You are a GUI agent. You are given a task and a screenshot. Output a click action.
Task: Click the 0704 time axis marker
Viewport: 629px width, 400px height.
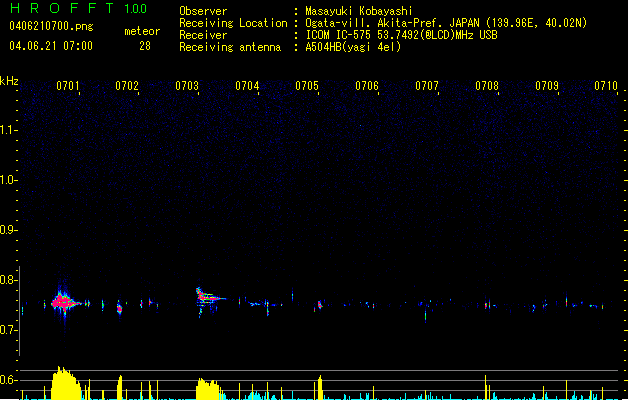[247, 86]
